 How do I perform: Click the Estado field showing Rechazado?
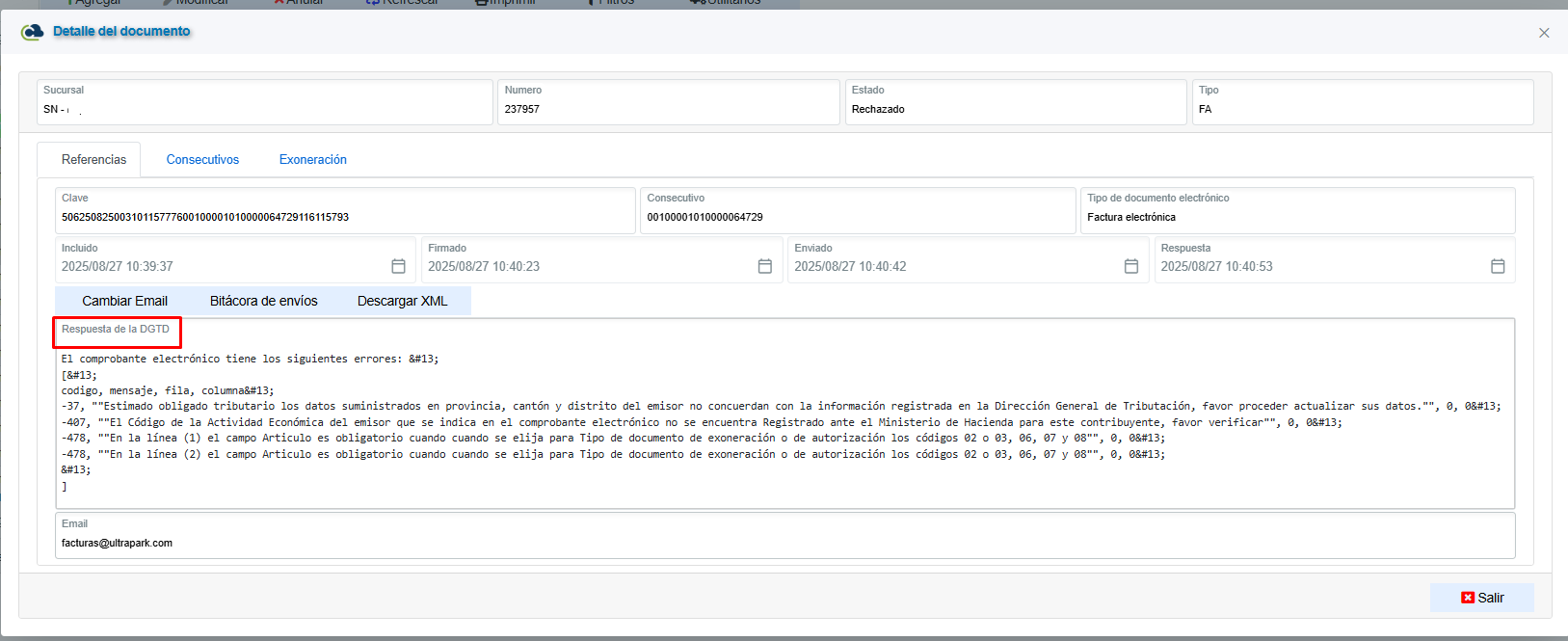tap(1014, 109)
